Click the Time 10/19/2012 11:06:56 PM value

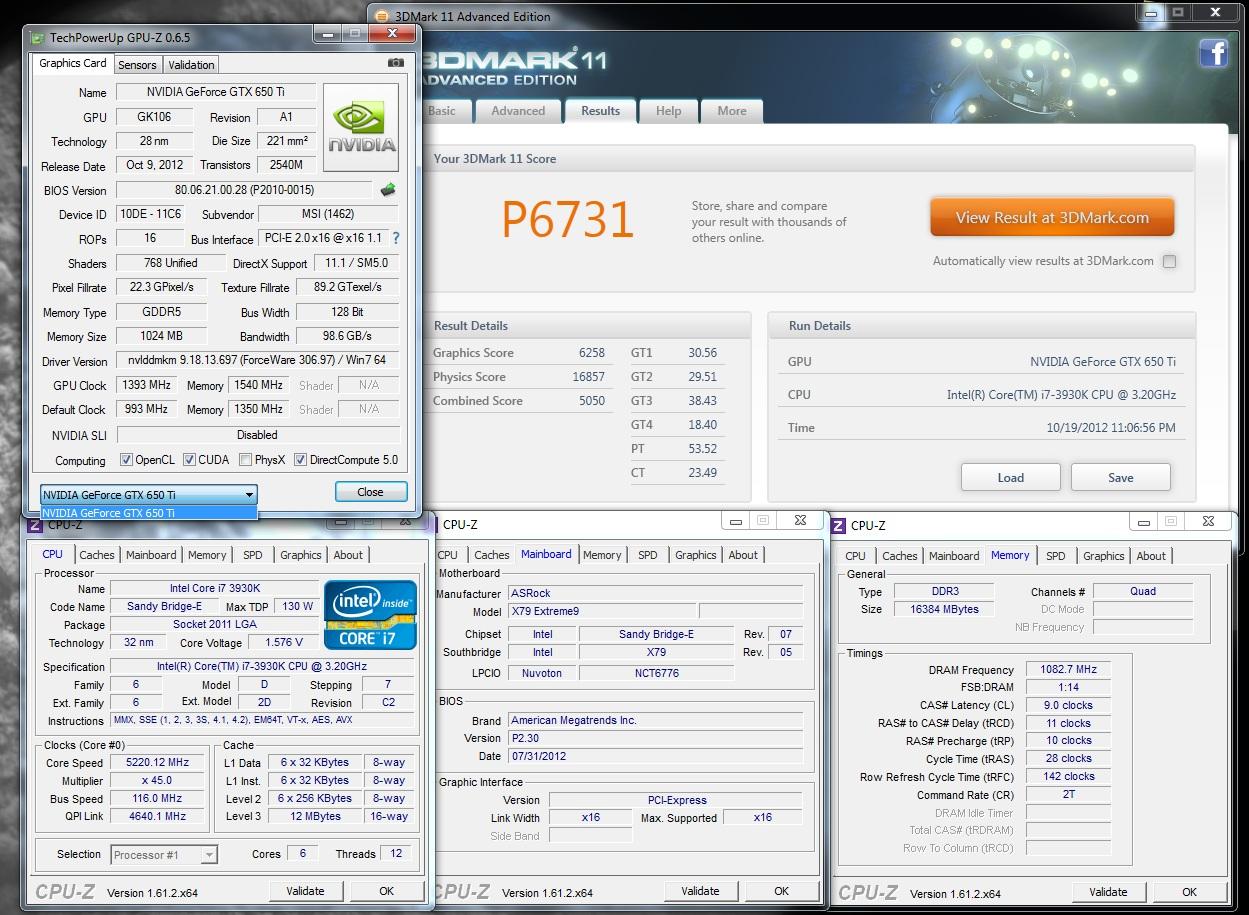tap(1111, 428)
